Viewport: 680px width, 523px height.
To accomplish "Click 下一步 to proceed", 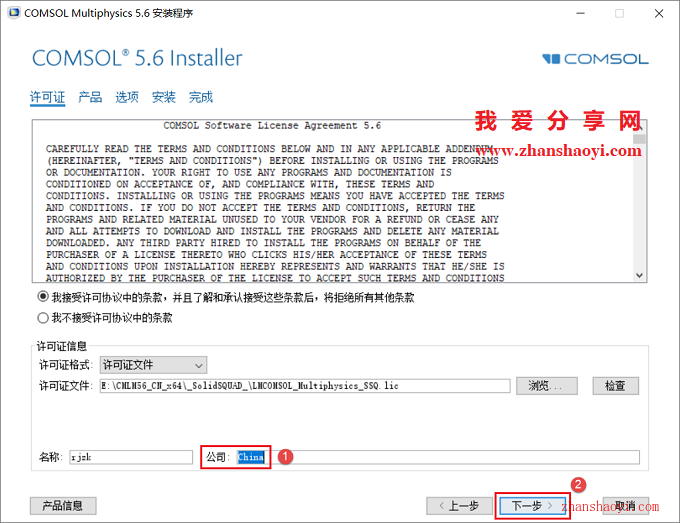I will click(x=533, y=506).
